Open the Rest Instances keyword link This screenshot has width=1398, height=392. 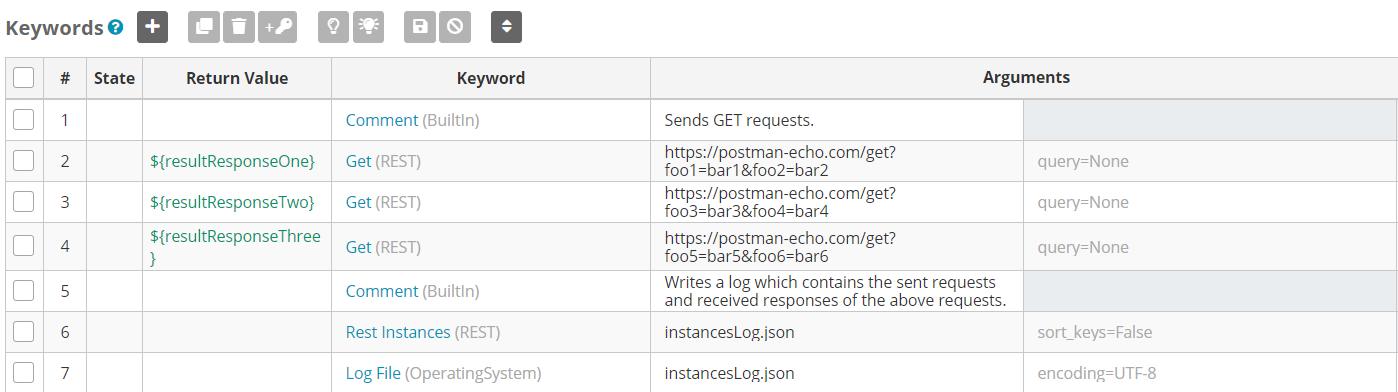point(398,332)
